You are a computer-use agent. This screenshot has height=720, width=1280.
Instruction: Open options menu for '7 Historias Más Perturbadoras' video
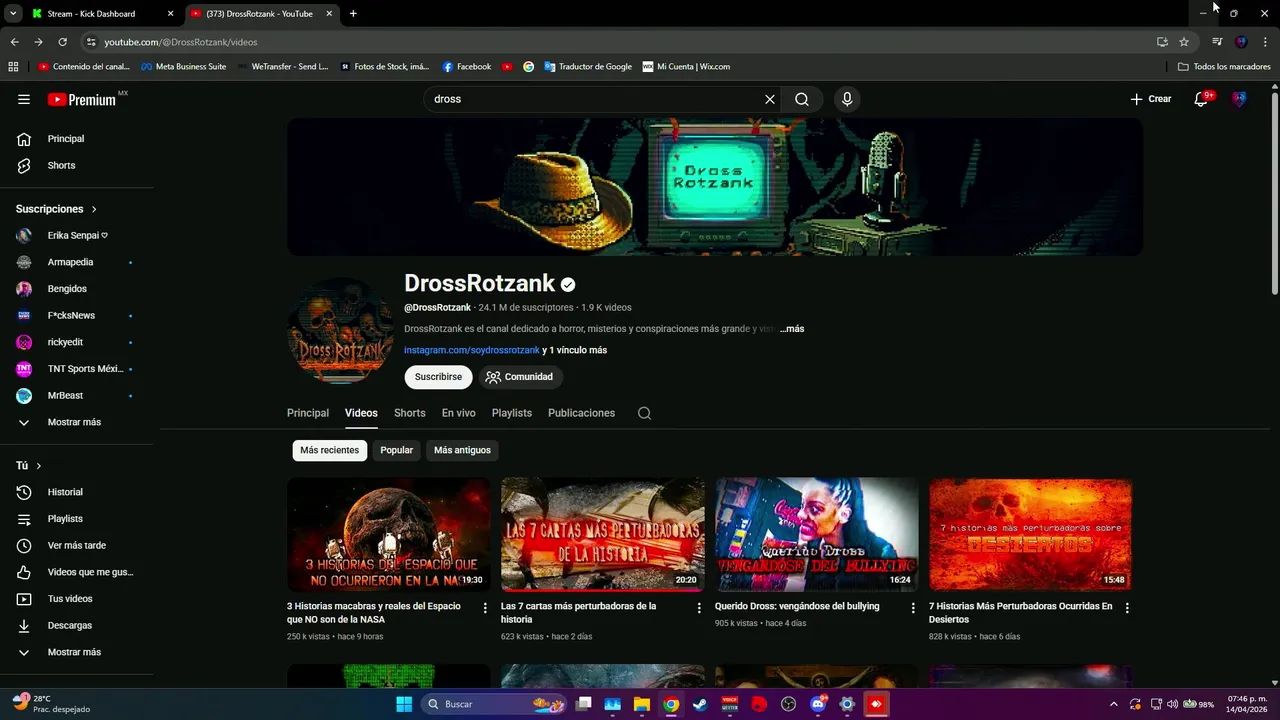tap(1127, 608)
